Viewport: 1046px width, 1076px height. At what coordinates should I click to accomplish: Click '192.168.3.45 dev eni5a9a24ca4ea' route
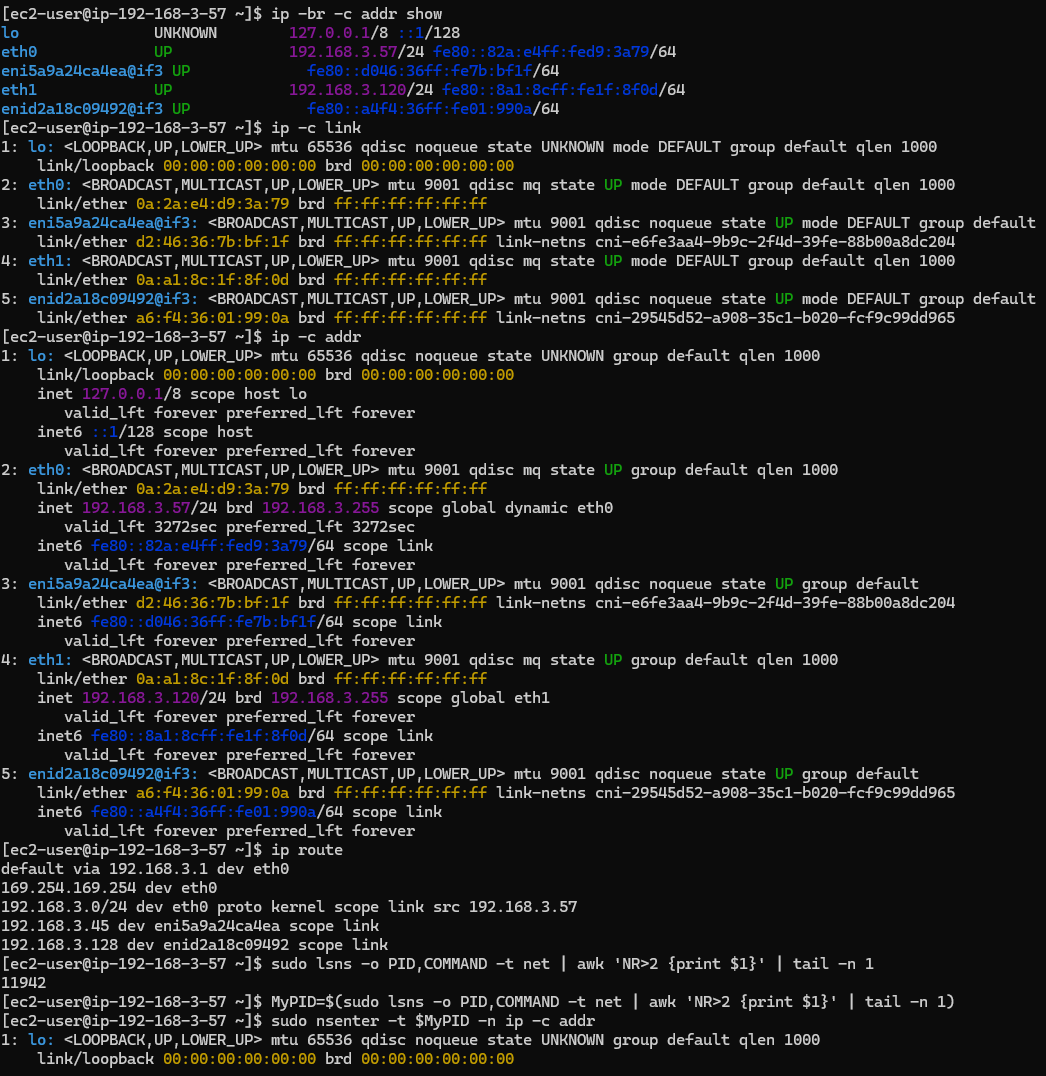click(x=141, y=926)
